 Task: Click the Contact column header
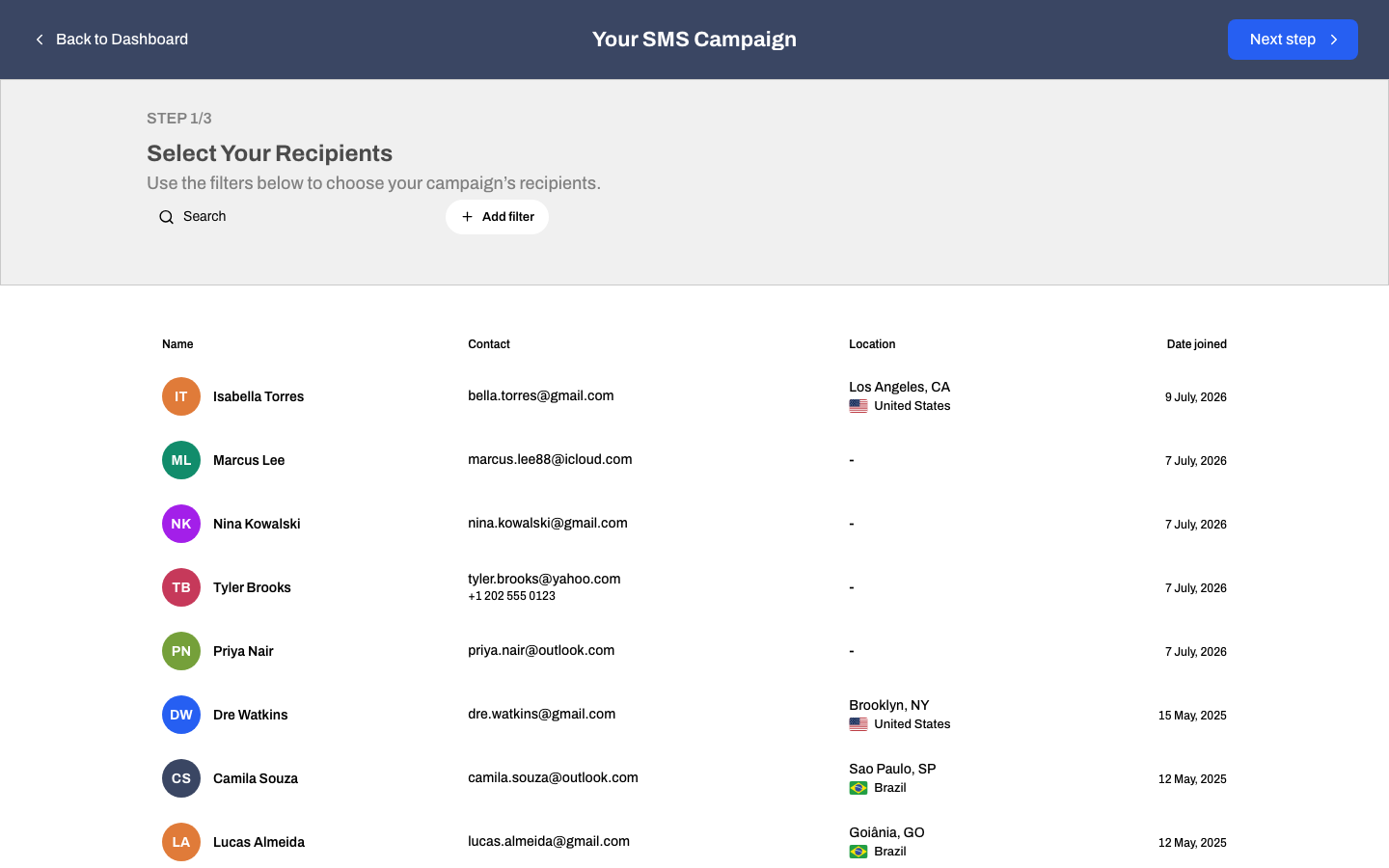[489, 344]
